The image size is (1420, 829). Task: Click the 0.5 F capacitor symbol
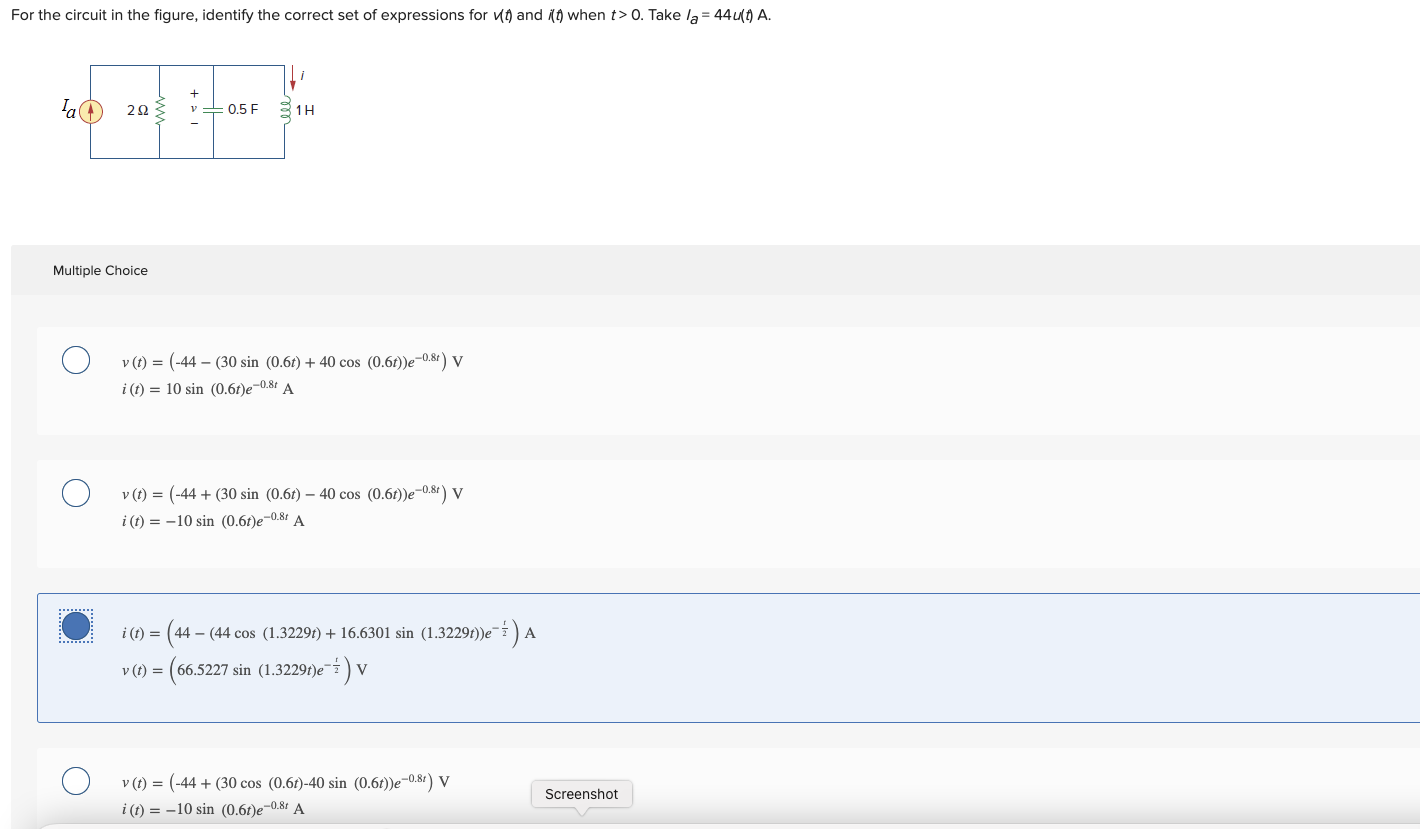(x=213, y=110)
